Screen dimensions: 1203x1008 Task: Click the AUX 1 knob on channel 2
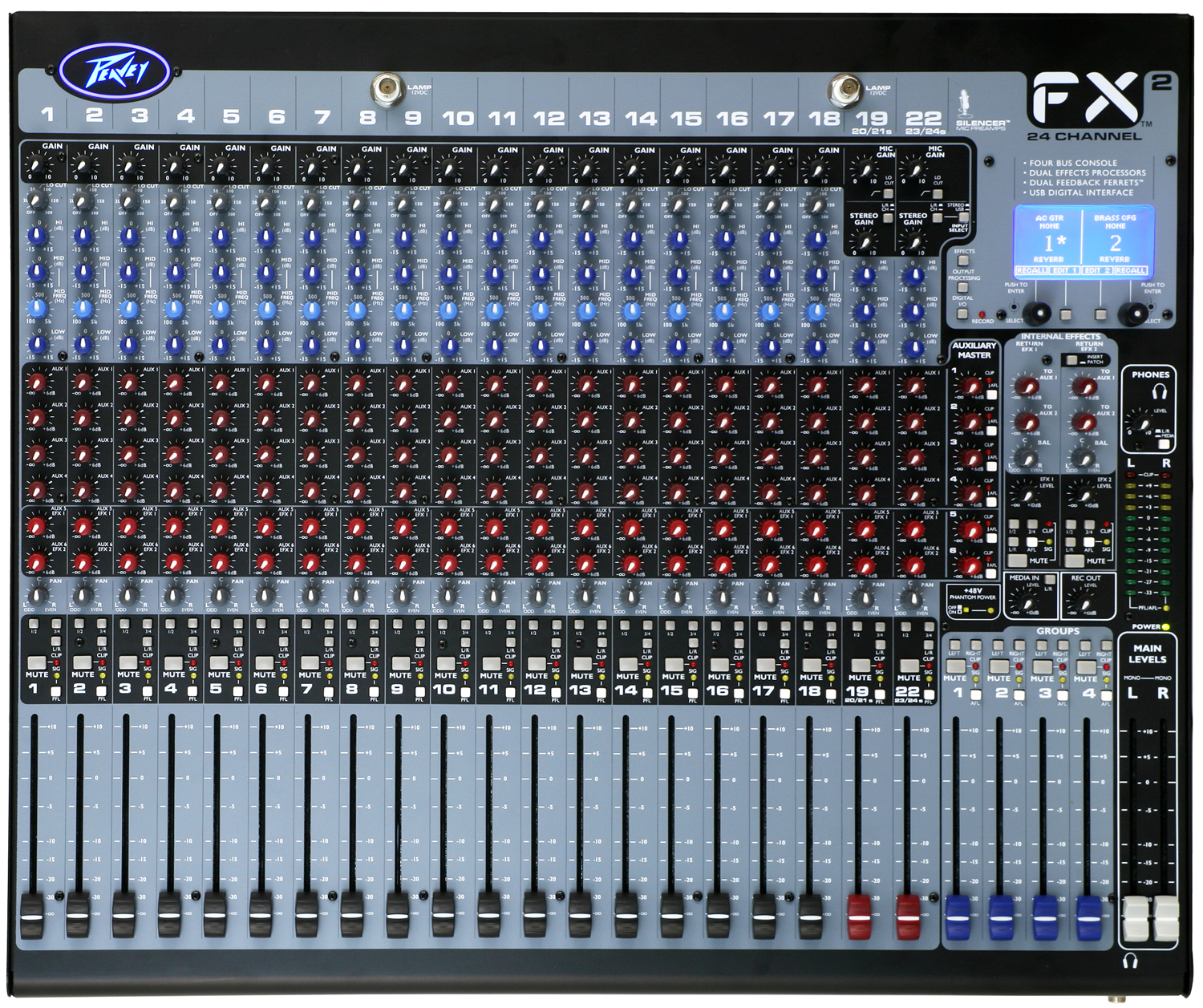(82, 383)
